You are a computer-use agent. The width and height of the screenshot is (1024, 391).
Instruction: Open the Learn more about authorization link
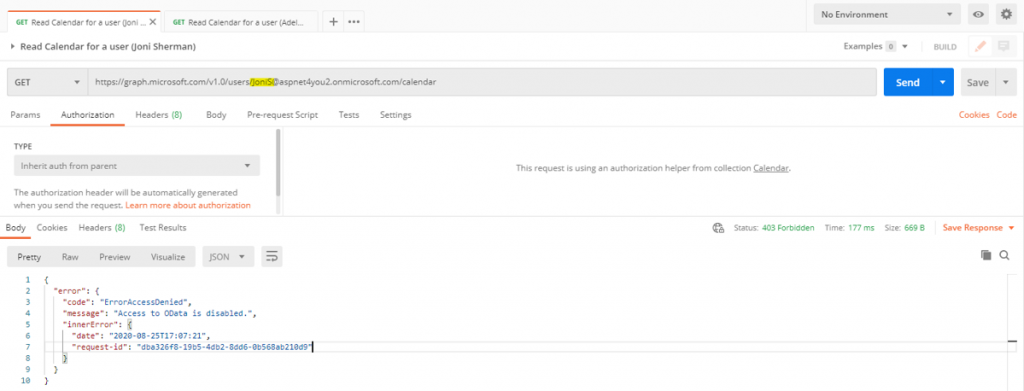coord(188,205)
